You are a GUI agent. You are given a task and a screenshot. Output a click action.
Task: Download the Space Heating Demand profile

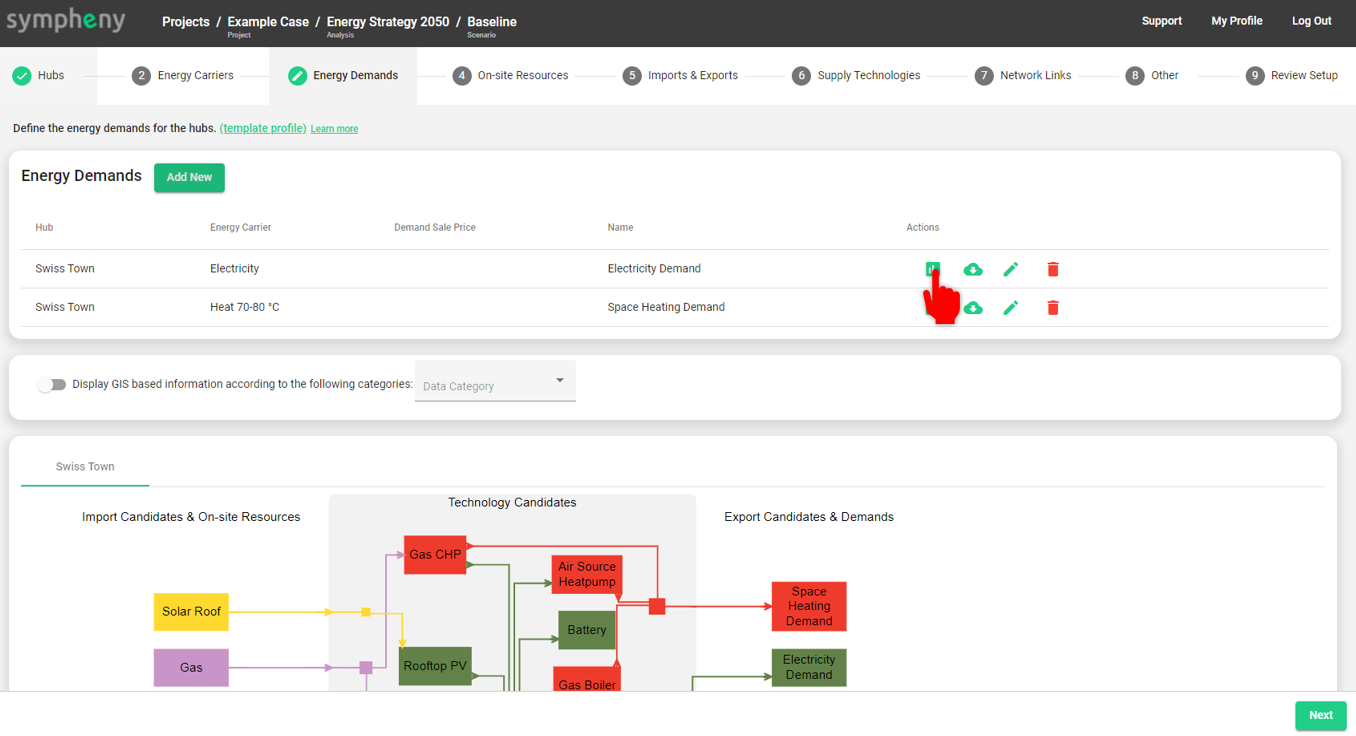click(974, 308)
